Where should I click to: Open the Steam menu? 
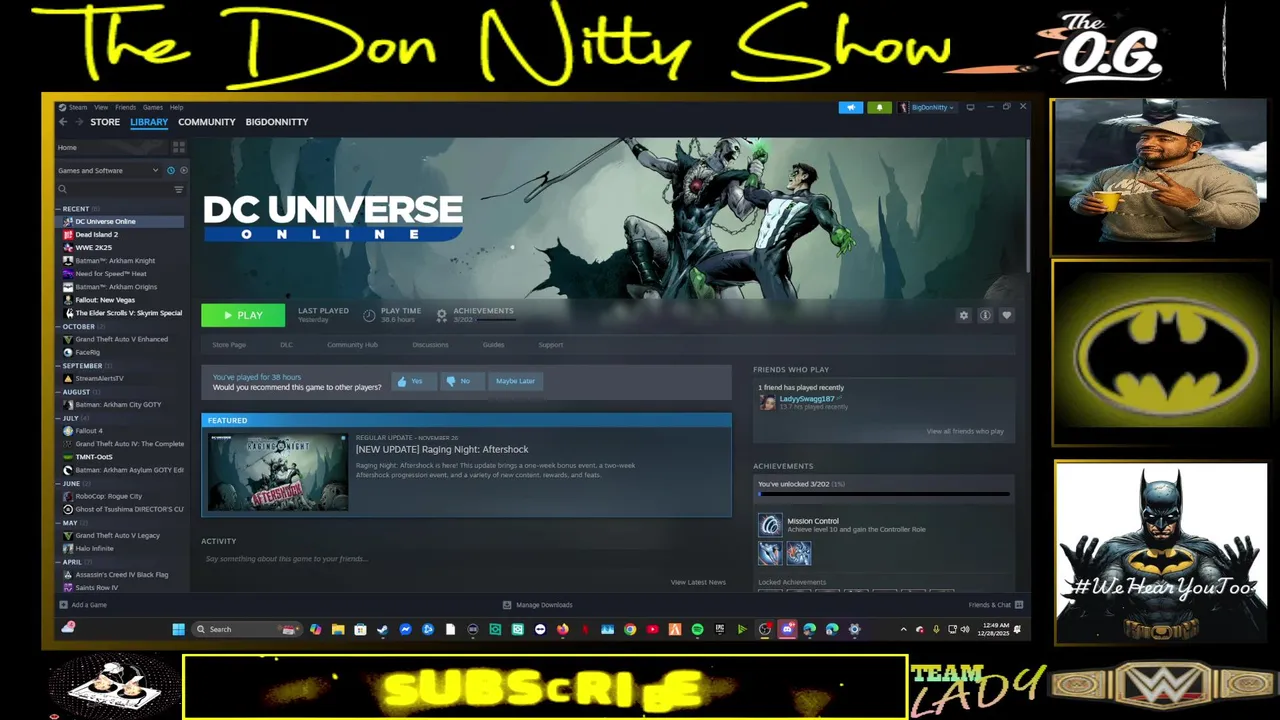click(76, 107)
